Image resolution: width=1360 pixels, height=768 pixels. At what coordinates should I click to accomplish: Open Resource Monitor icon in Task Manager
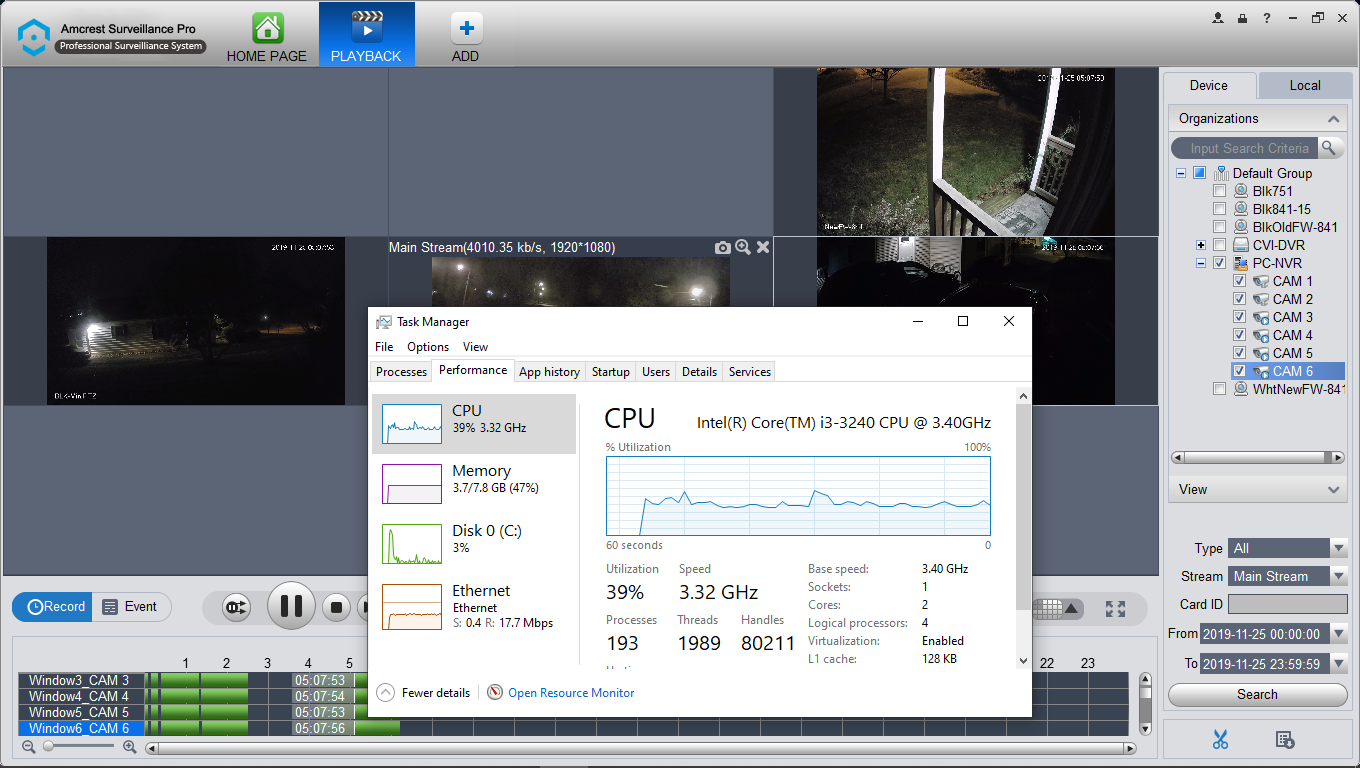[495, 692]
